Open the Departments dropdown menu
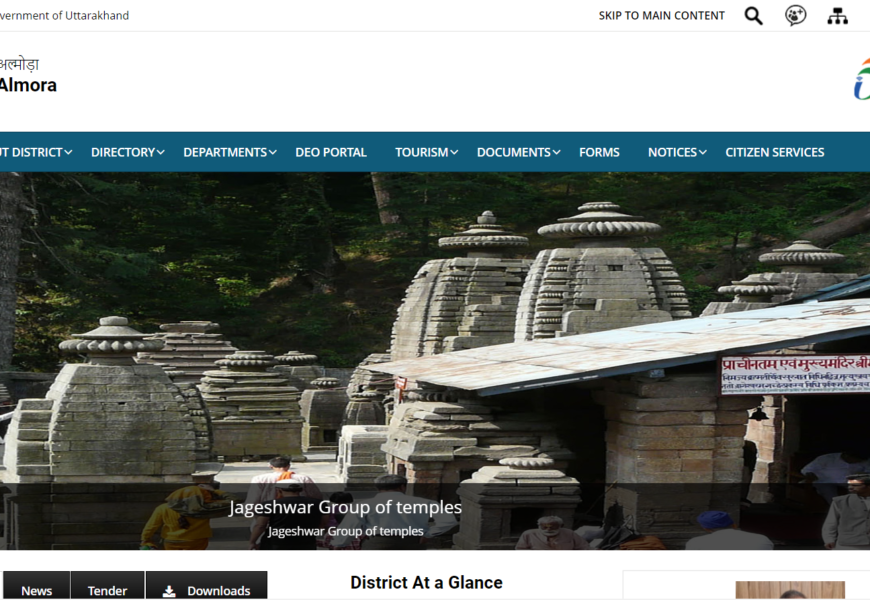Viewport: 870px width, 600px height. (x=272, y=152)
